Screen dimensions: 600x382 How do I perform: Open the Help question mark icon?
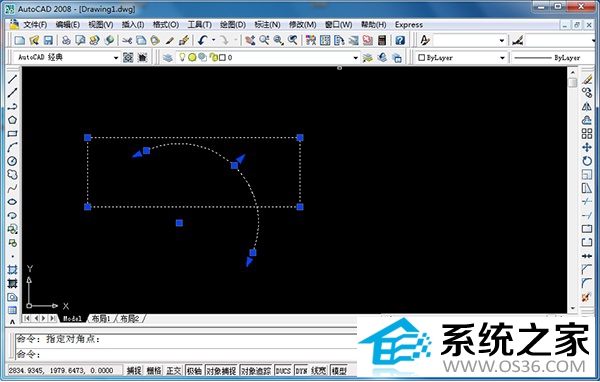pos(400,40)
